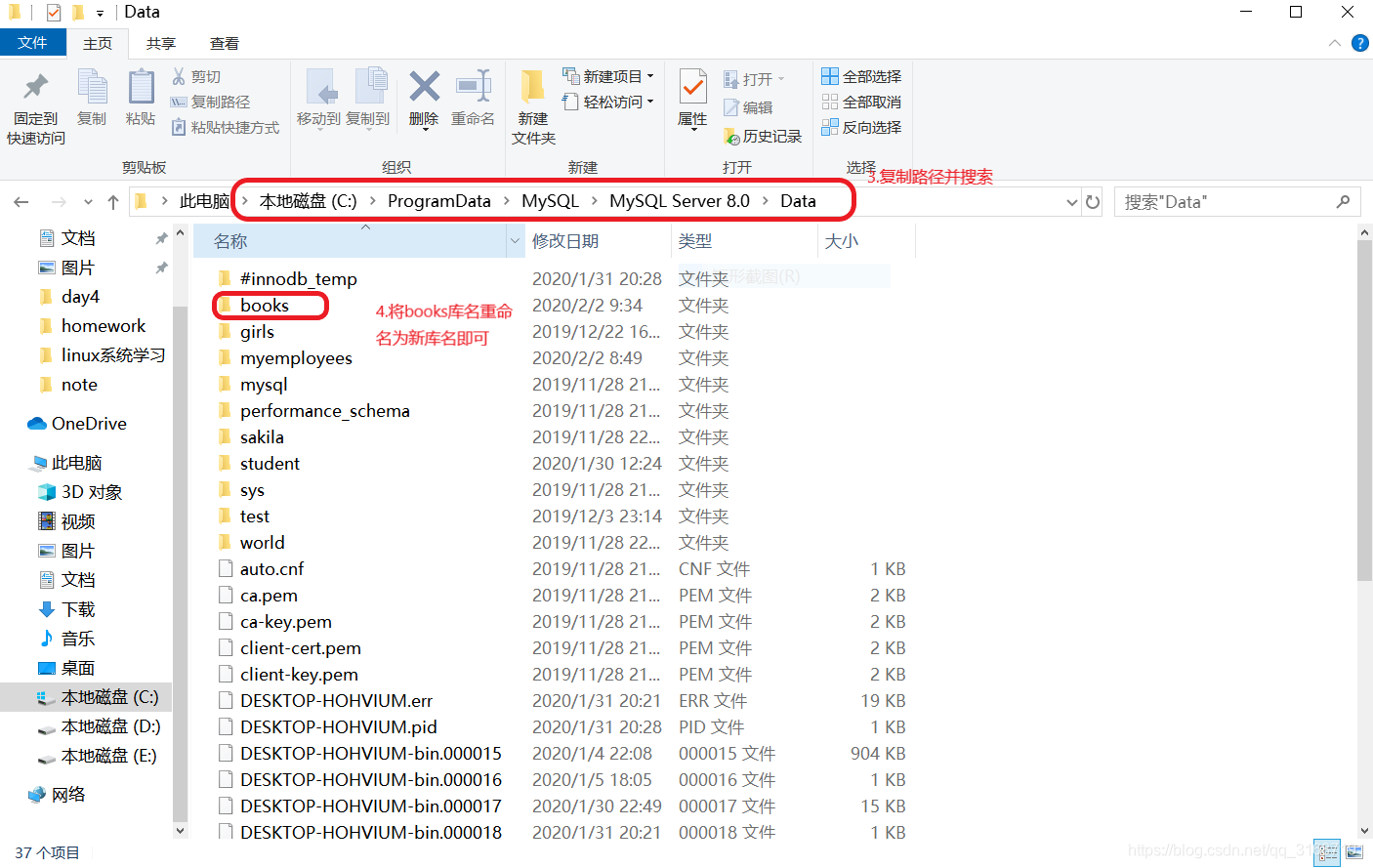This screenshot has width=1373, height=868.
Task: Click Select none (全部取消)
Action: click(x=861, y=102)
